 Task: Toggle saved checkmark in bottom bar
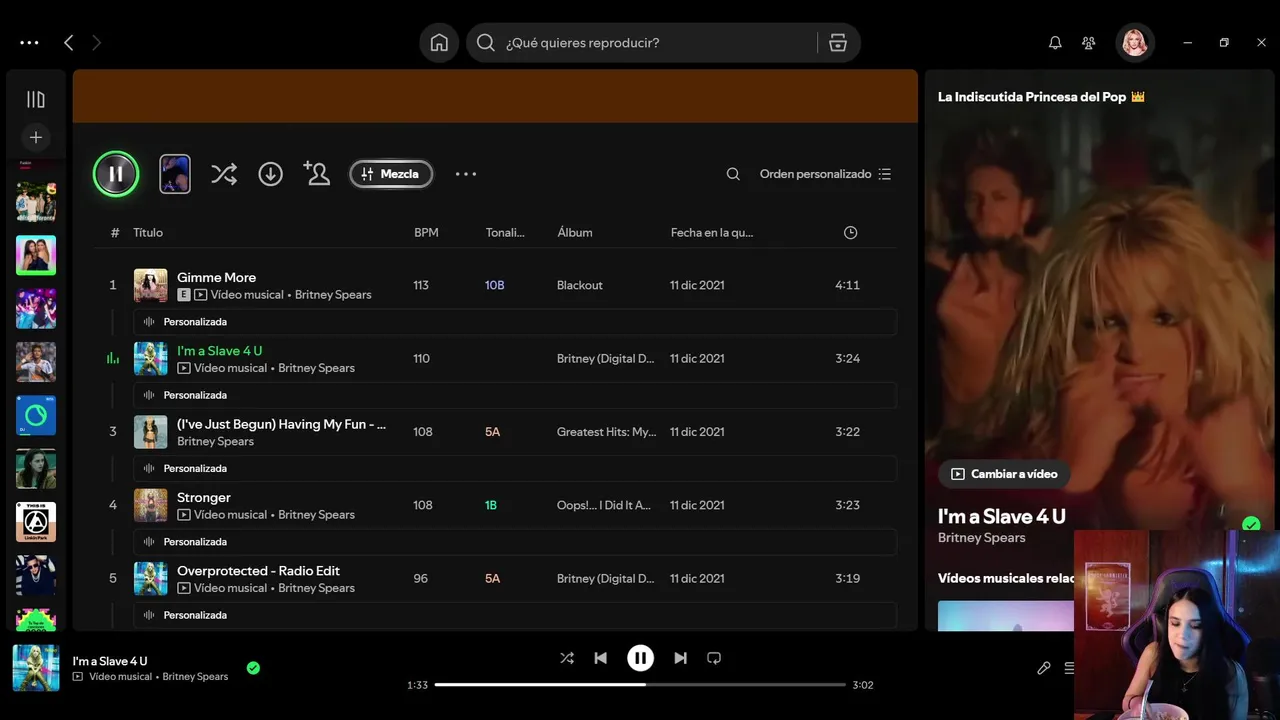253,668
